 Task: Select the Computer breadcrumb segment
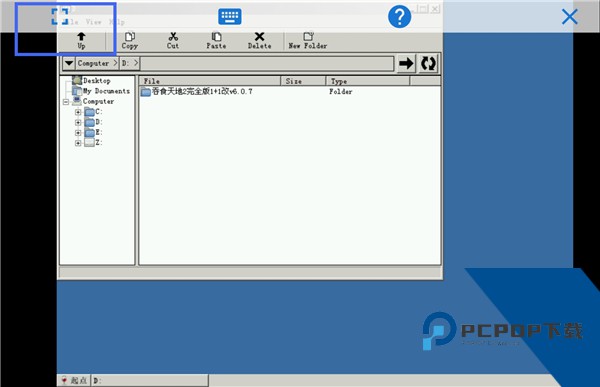[x=93, y=63]
